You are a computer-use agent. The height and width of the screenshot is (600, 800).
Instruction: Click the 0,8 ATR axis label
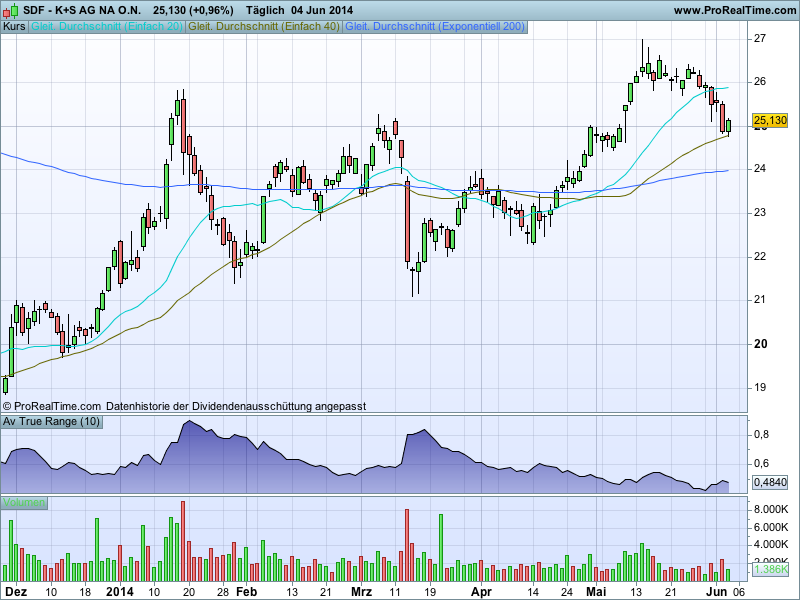click(761, 435)
